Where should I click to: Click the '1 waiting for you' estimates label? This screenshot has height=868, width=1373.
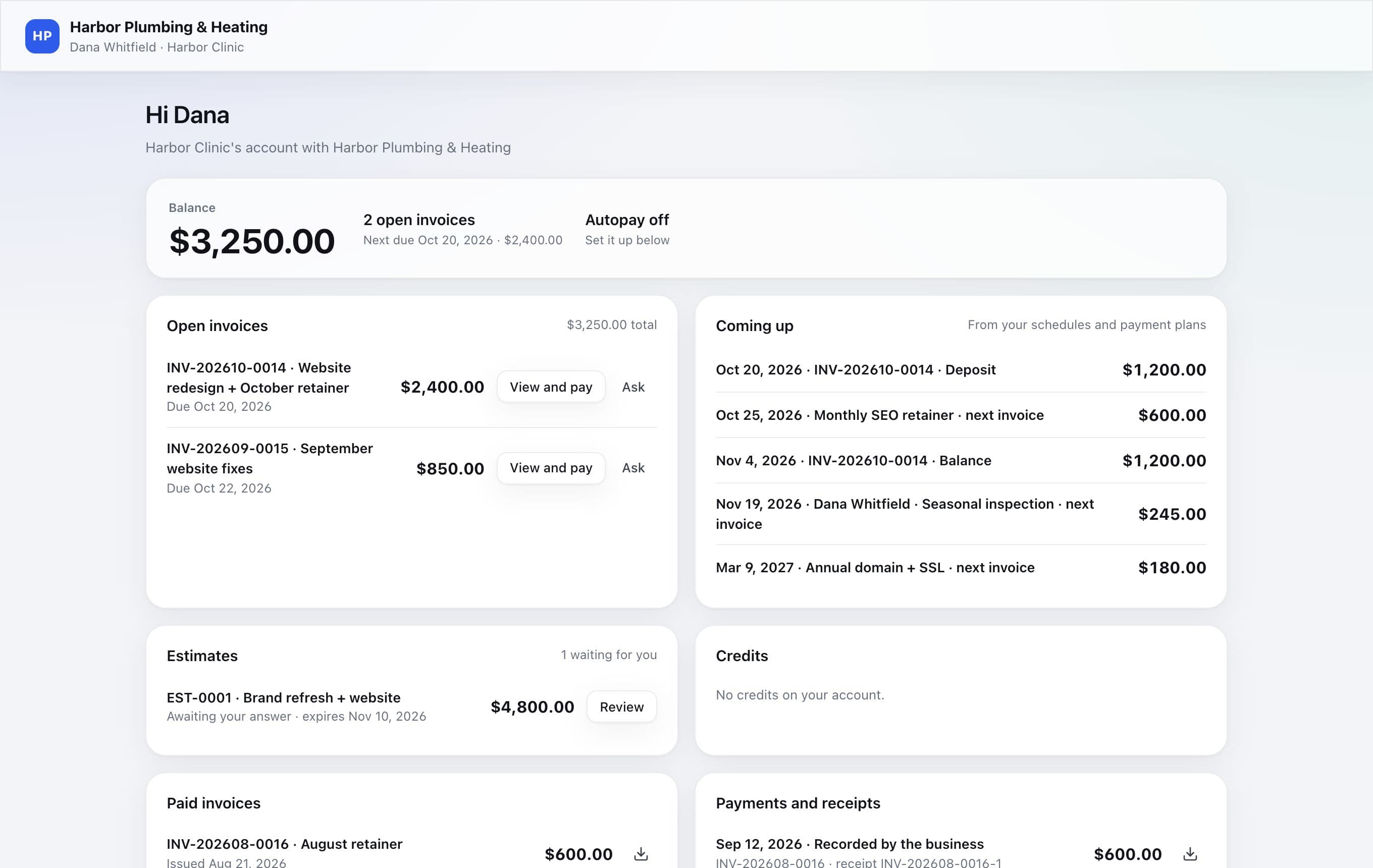pyautogui.click(x=609, y=655)
